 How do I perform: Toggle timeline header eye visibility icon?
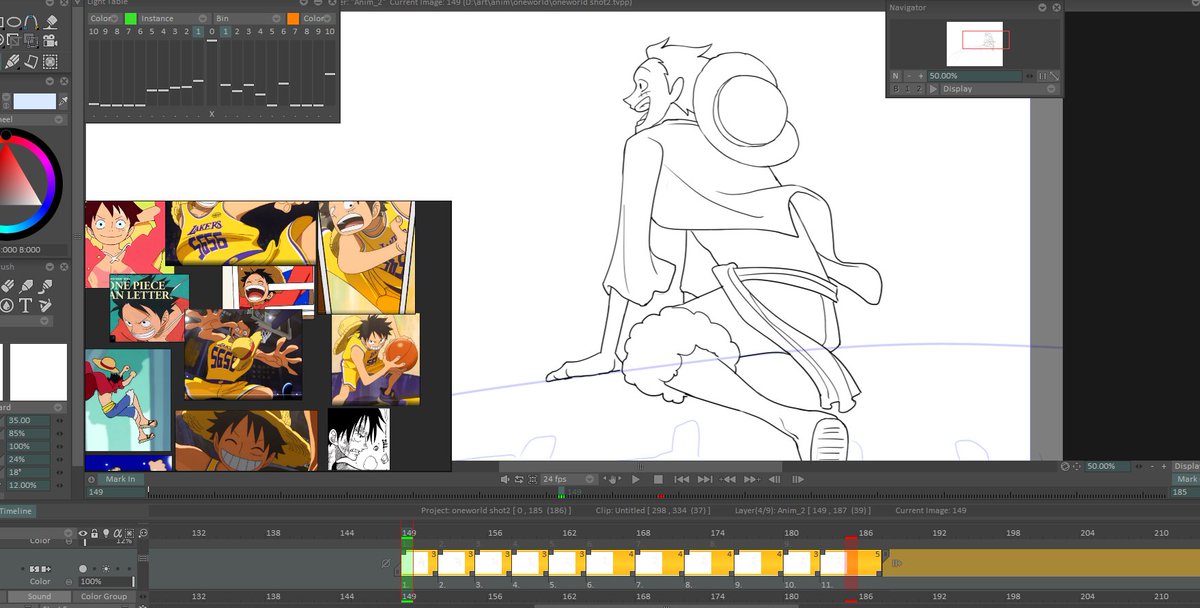[83, 533]
